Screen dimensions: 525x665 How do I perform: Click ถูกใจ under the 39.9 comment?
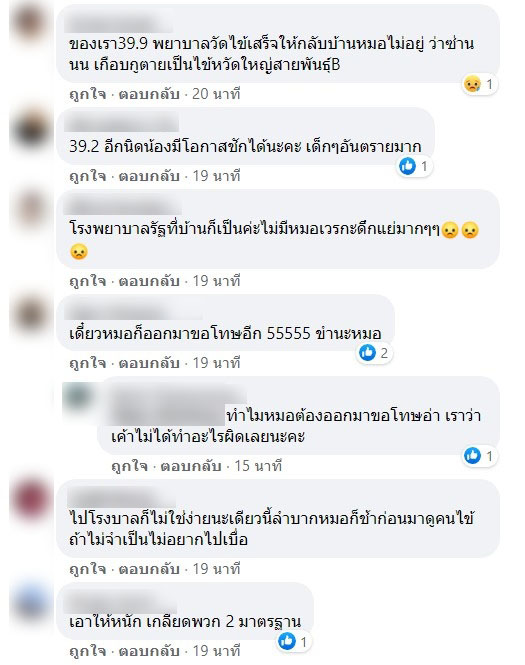click(87, 94)
